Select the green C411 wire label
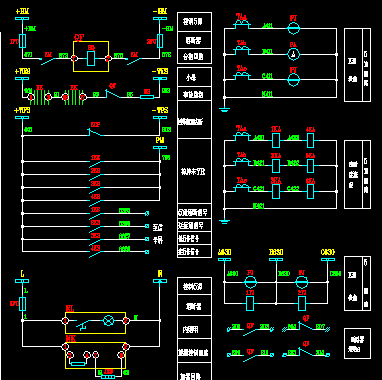The image size is (382, 380). click(x=267, y=76)
